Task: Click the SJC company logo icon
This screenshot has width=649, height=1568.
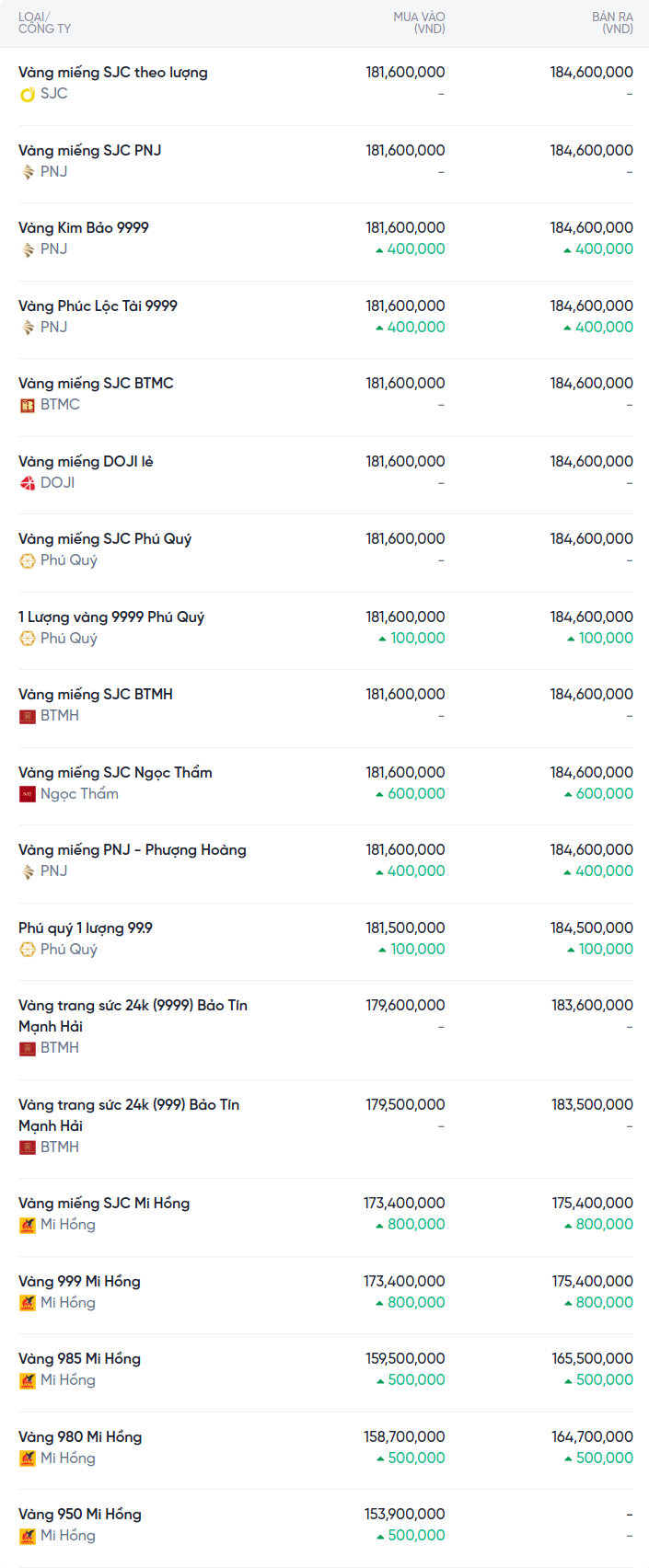Action: [x=28, y=94]
